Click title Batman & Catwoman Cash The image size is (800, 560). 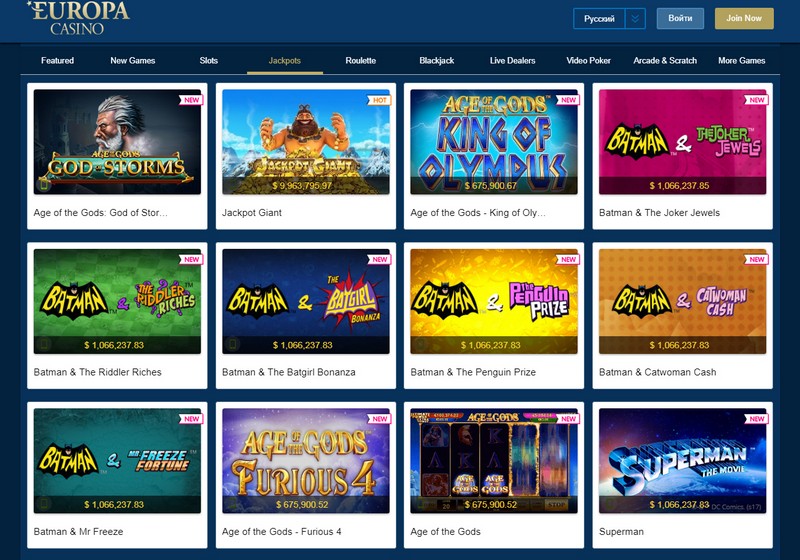658,372
